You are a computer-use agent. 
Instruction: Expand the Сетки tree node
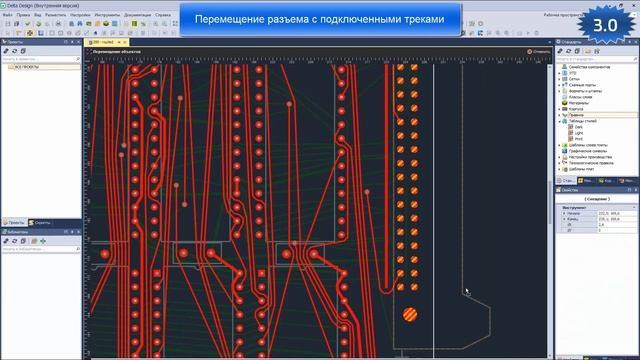(x=560, y=79)
